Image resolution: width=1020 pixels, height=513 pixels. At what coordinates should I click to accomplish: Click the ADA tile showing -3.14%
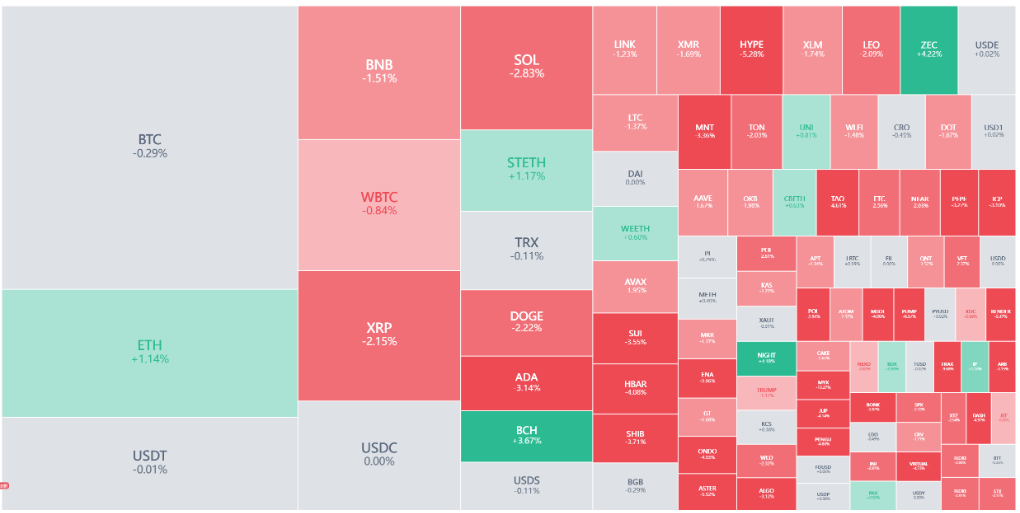[x=526, y=382]
